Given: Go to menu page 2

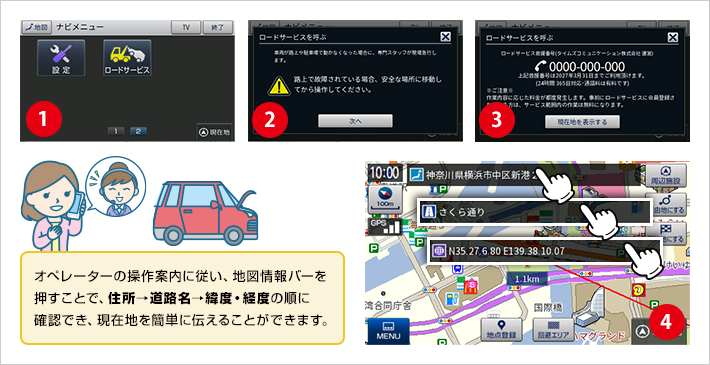Looking at the screenshot, I should click(138, 131).
